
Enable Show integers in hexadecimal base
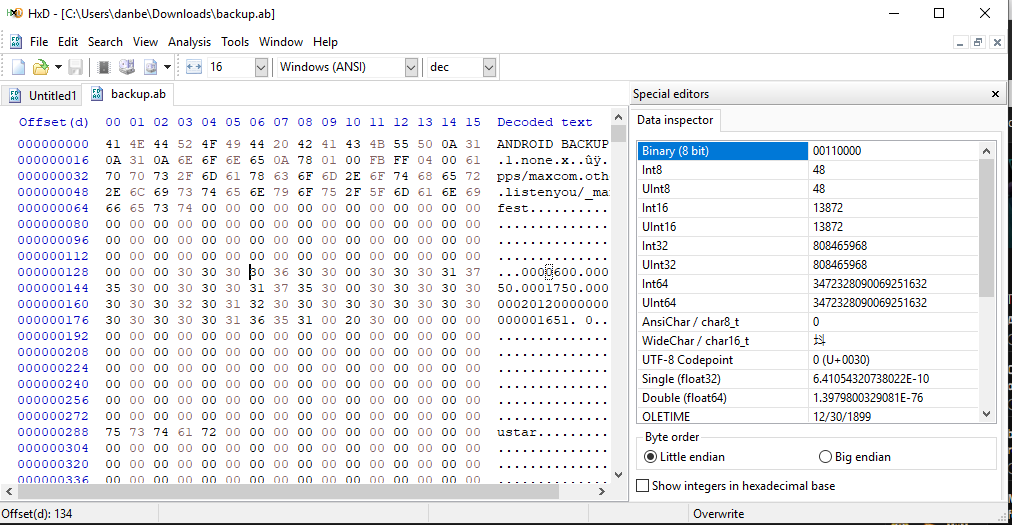(736, 486)
